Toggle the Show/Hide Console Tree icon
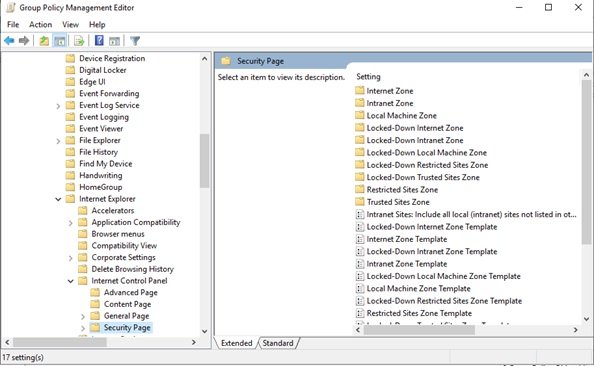594x366 pixels. (59, 41)
